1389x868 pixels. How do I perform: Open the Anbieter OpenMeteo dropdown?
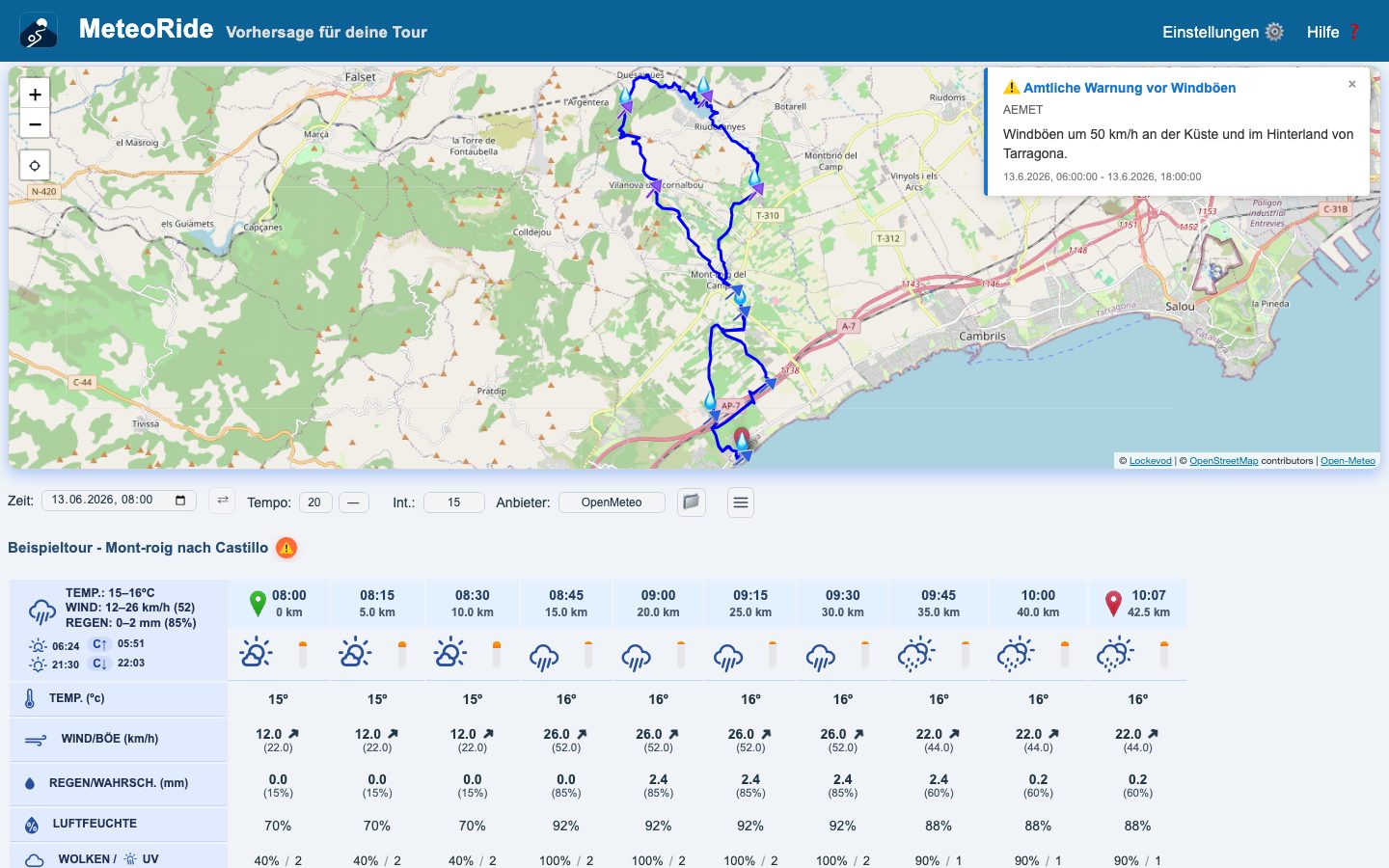click(x=612, y=502)
